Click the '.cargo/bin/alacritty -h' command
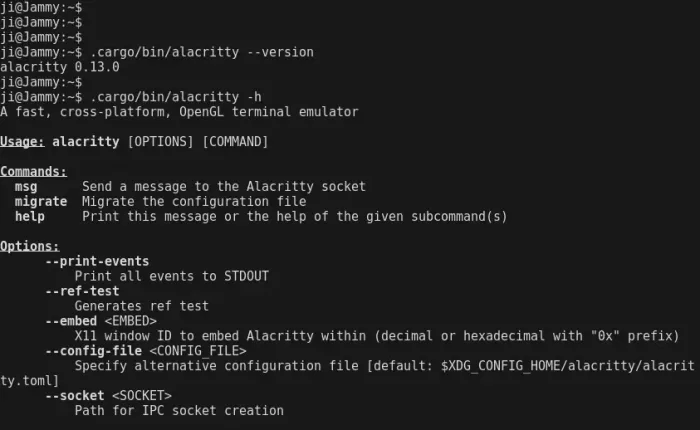The height and width of the screenshot is (430, 700). pos(176,97)
